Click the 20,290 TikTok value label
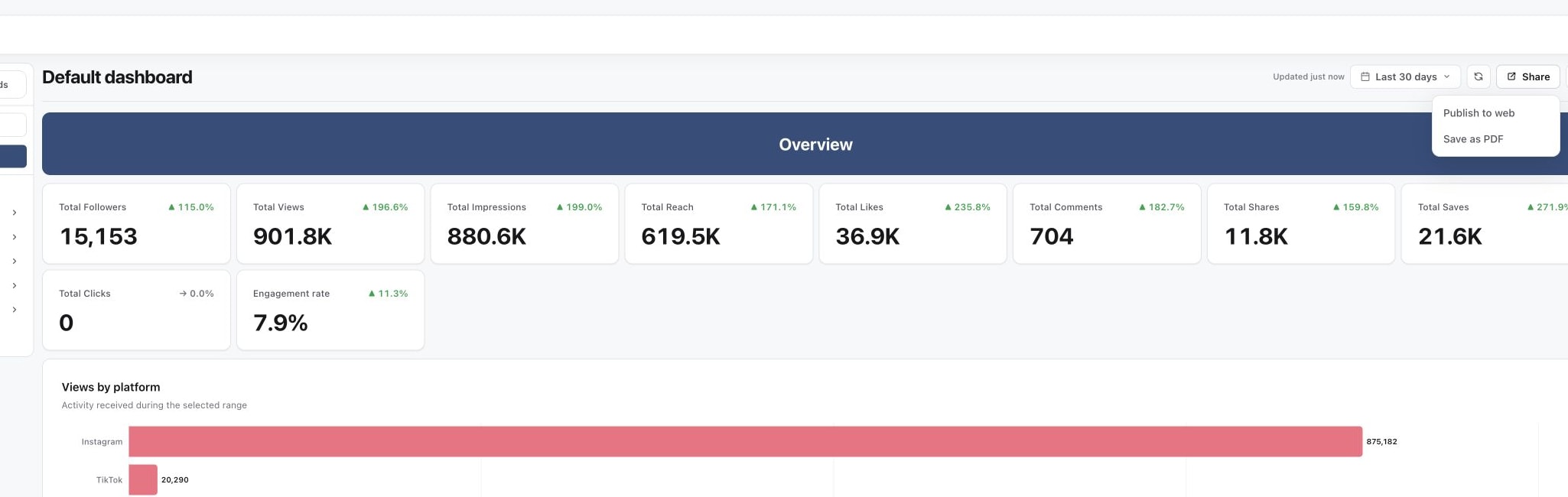The image size is (1568, 497). pyautogui.click(x=175, y=480)
